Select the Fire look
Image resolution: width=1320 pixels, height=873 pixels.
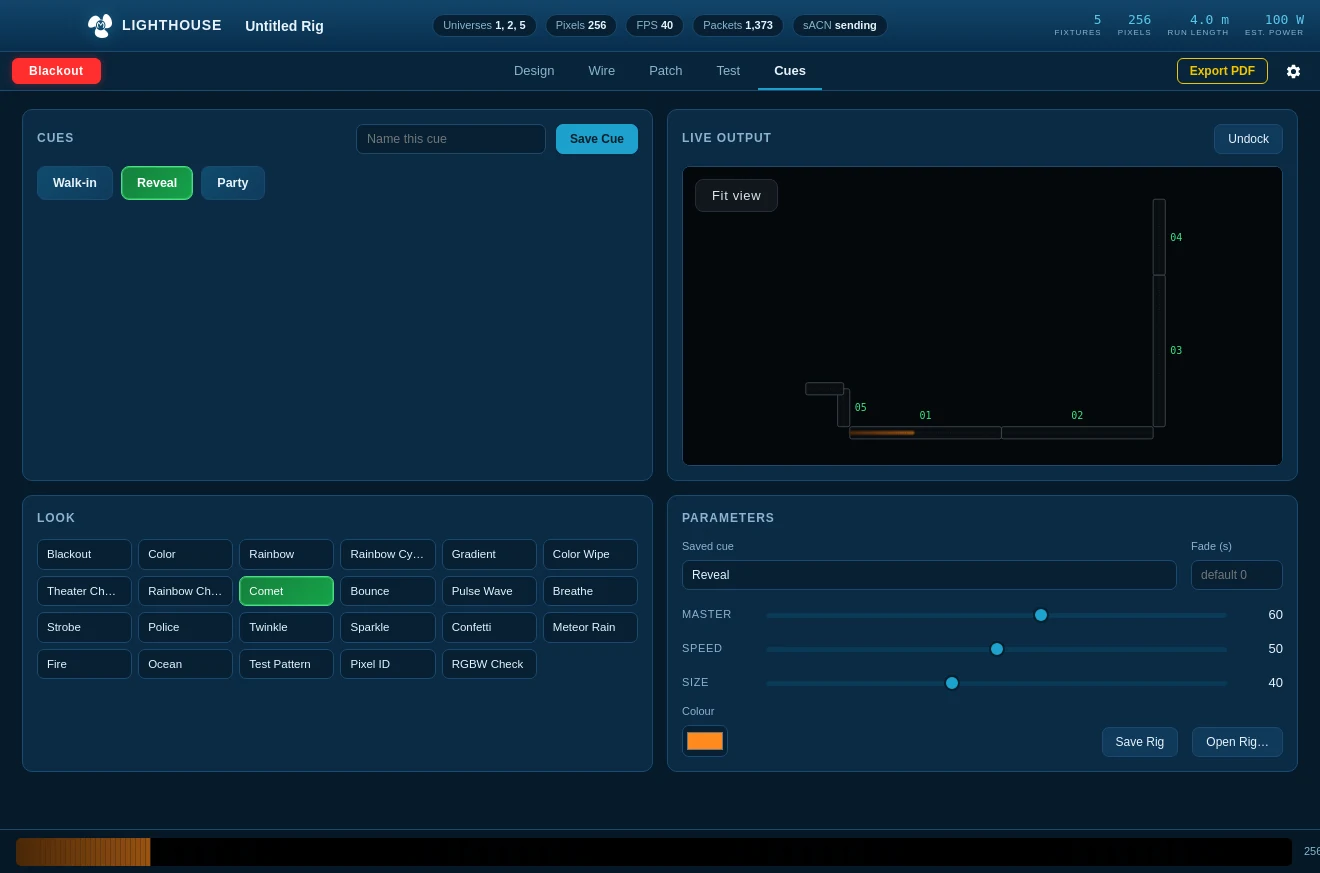[x=84, y=664]
